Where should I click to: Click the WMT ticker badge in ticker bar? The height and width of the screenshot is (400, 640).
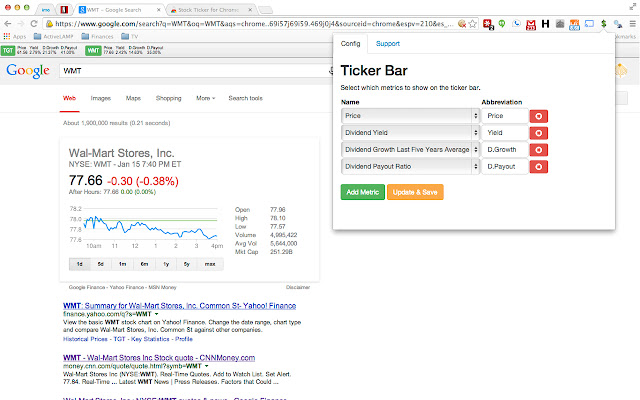93,51
